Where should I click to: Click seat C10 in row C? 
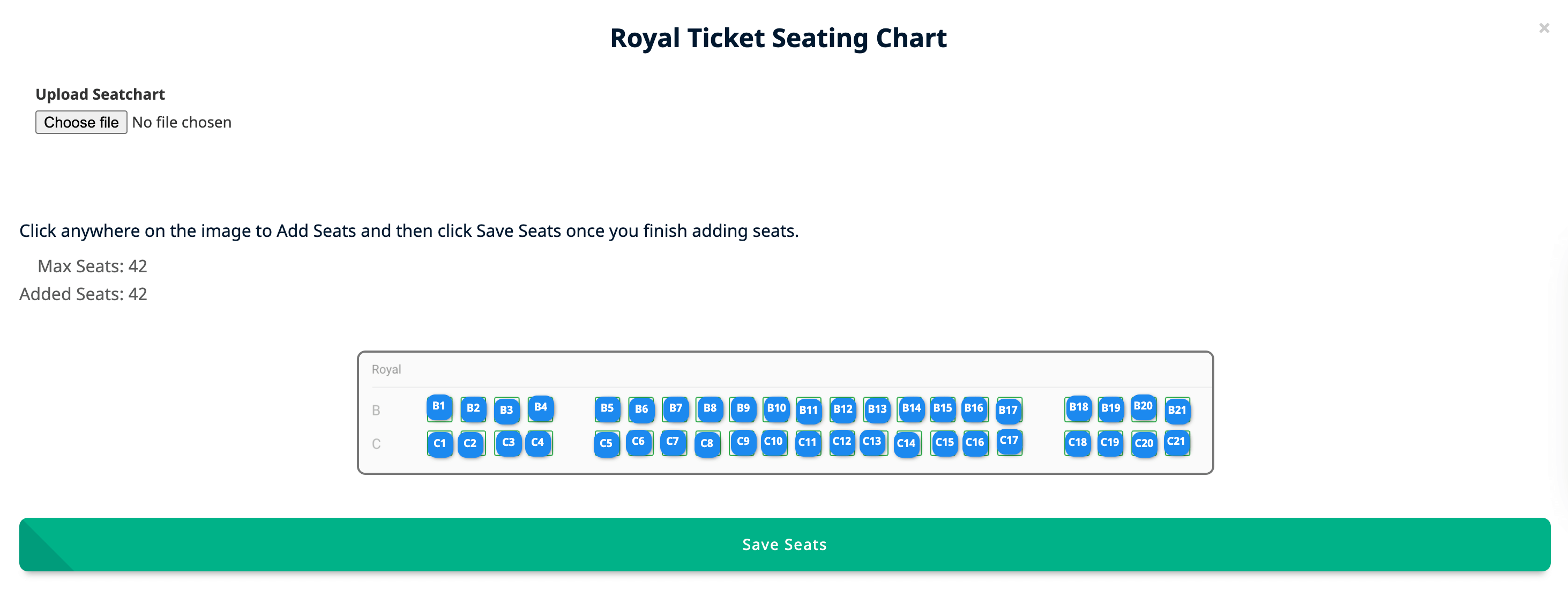click(774, 442)
